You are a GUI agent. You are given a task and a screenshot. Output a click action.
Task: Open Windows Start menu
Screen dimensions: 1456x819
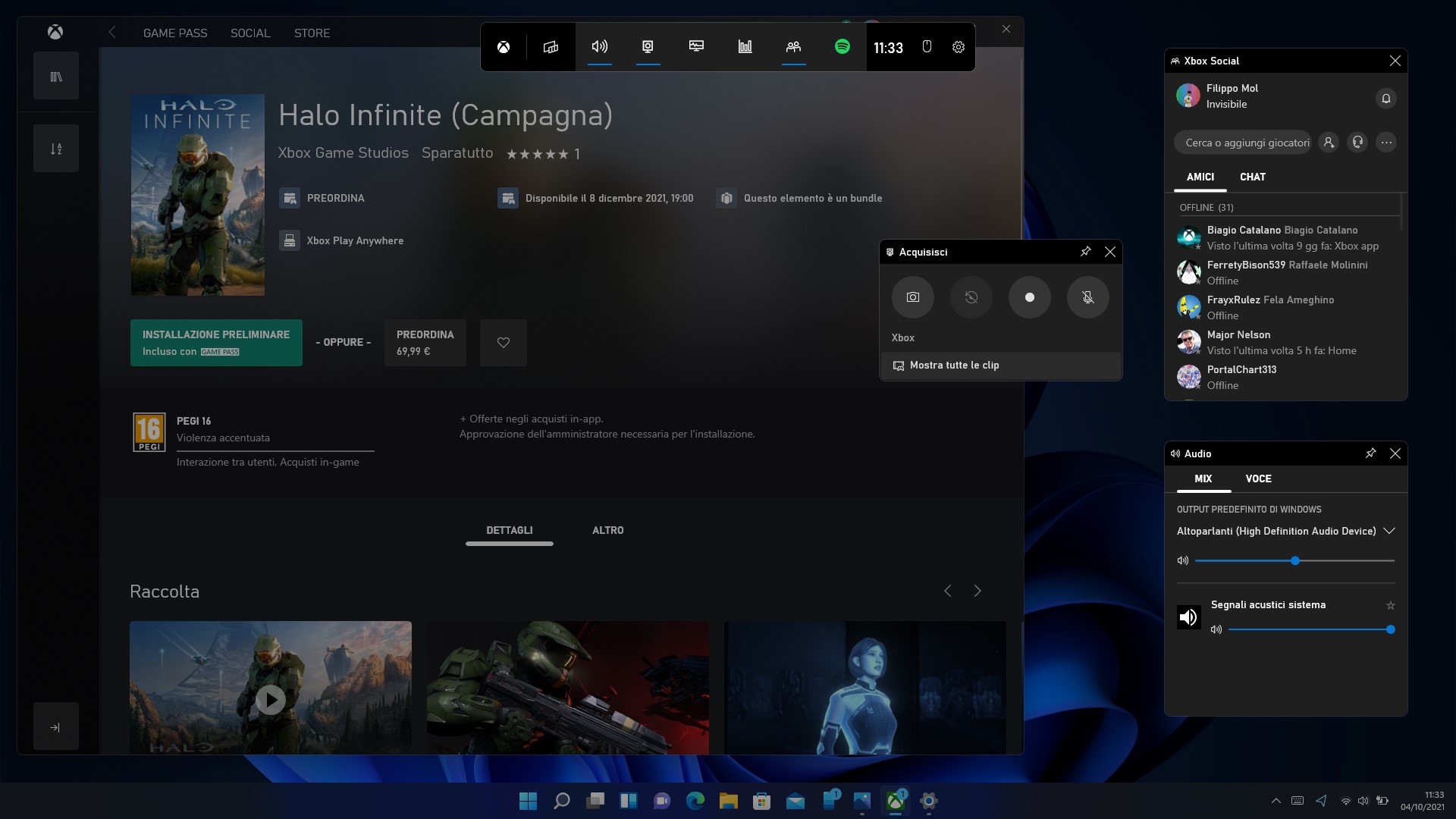(x=528, y=801)
